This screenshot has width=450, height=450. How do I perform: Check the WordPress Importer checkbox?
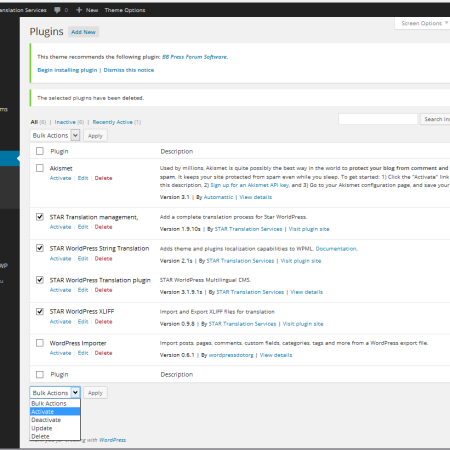pyautogui.click(x=40, y=343)
